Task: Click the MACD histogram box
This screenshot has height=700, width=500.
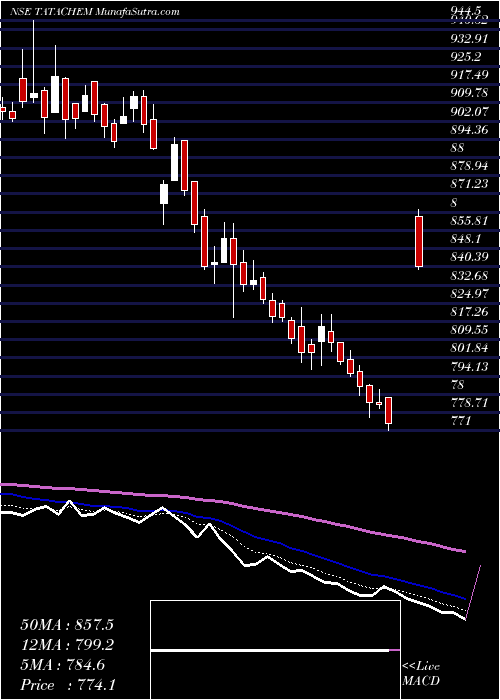Action: 275,650
